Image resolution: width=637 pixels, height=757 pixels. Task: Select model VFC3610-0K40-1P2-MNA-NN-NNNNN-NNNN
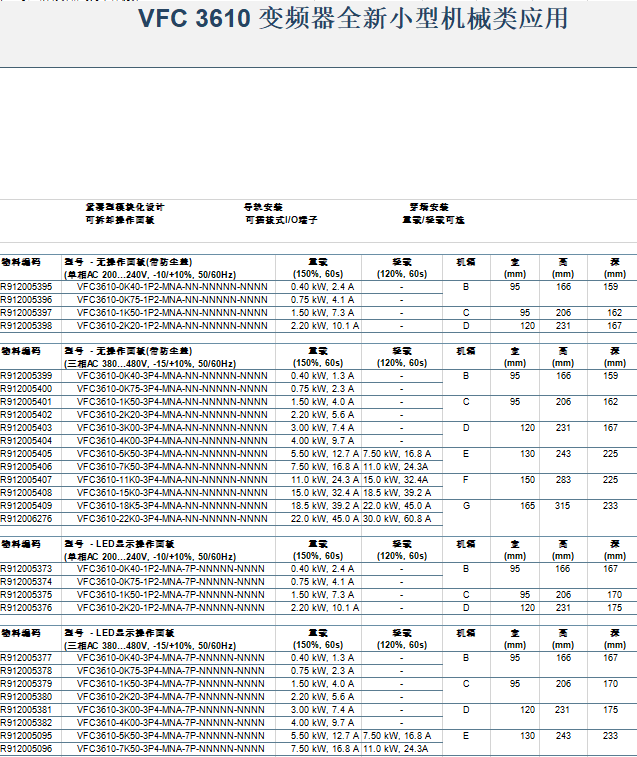point(172,287)
